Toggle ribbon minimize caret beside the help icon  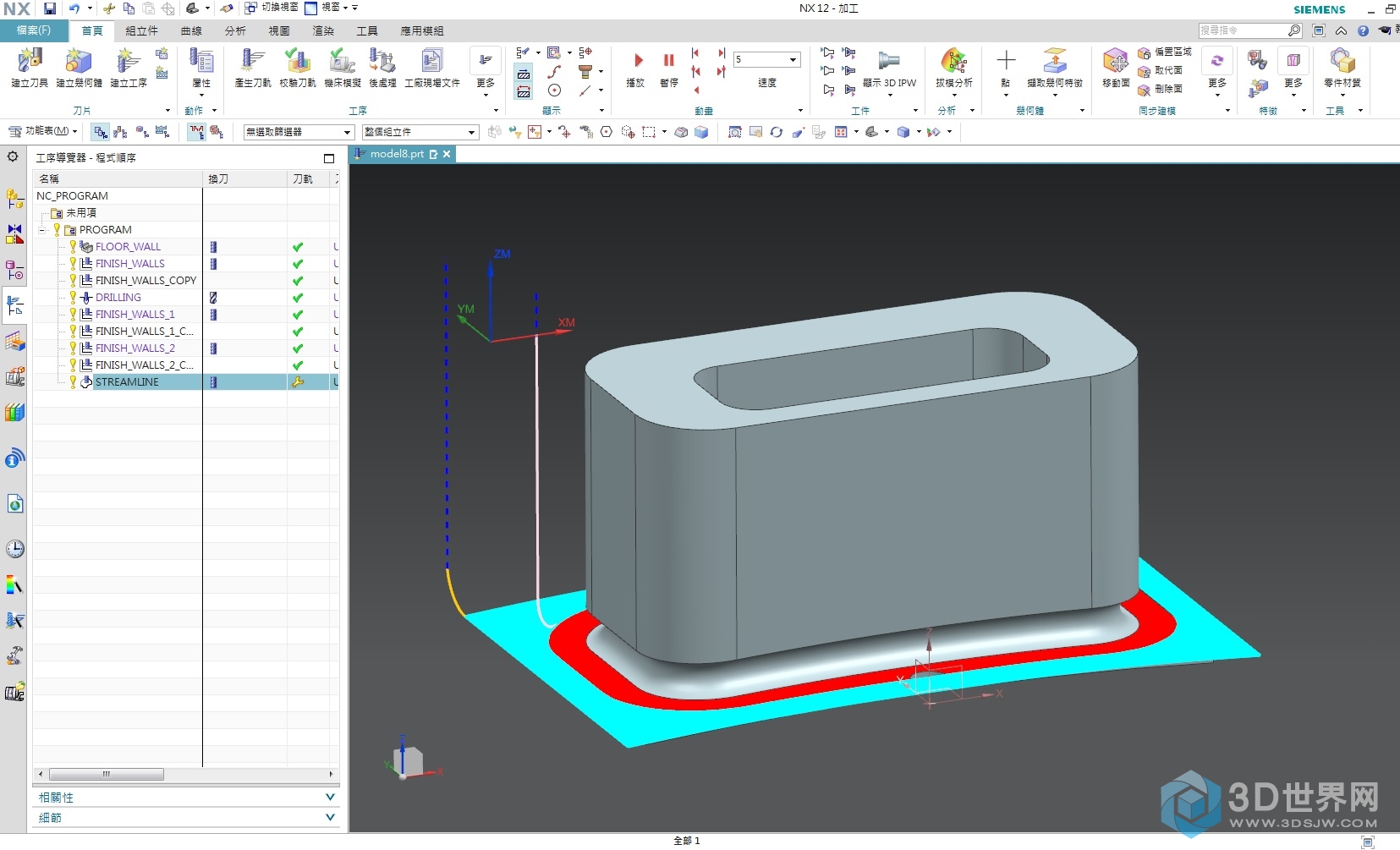point(1341,30)
